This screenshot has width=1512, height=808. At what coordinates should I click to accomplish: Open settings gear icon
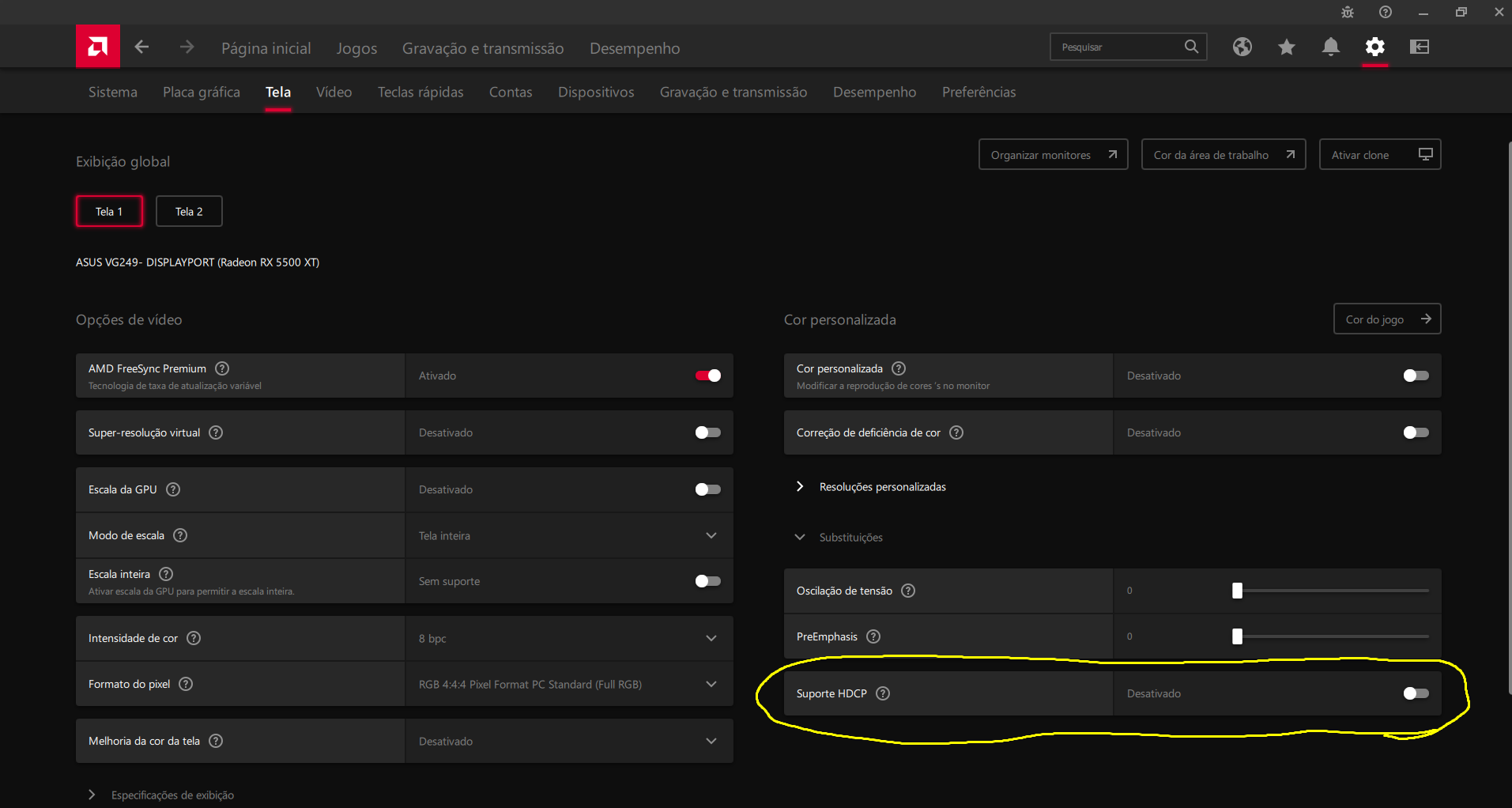(1375, 47)
